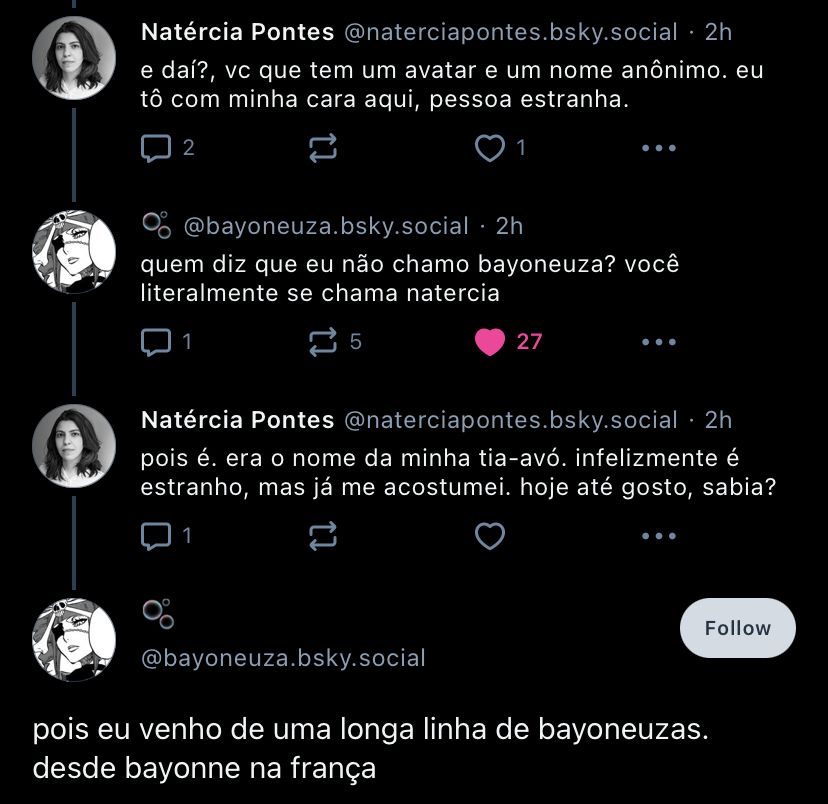Open Natércia Pontes's profile name
The image size is (828, 804).
click(x=237, y=31)
